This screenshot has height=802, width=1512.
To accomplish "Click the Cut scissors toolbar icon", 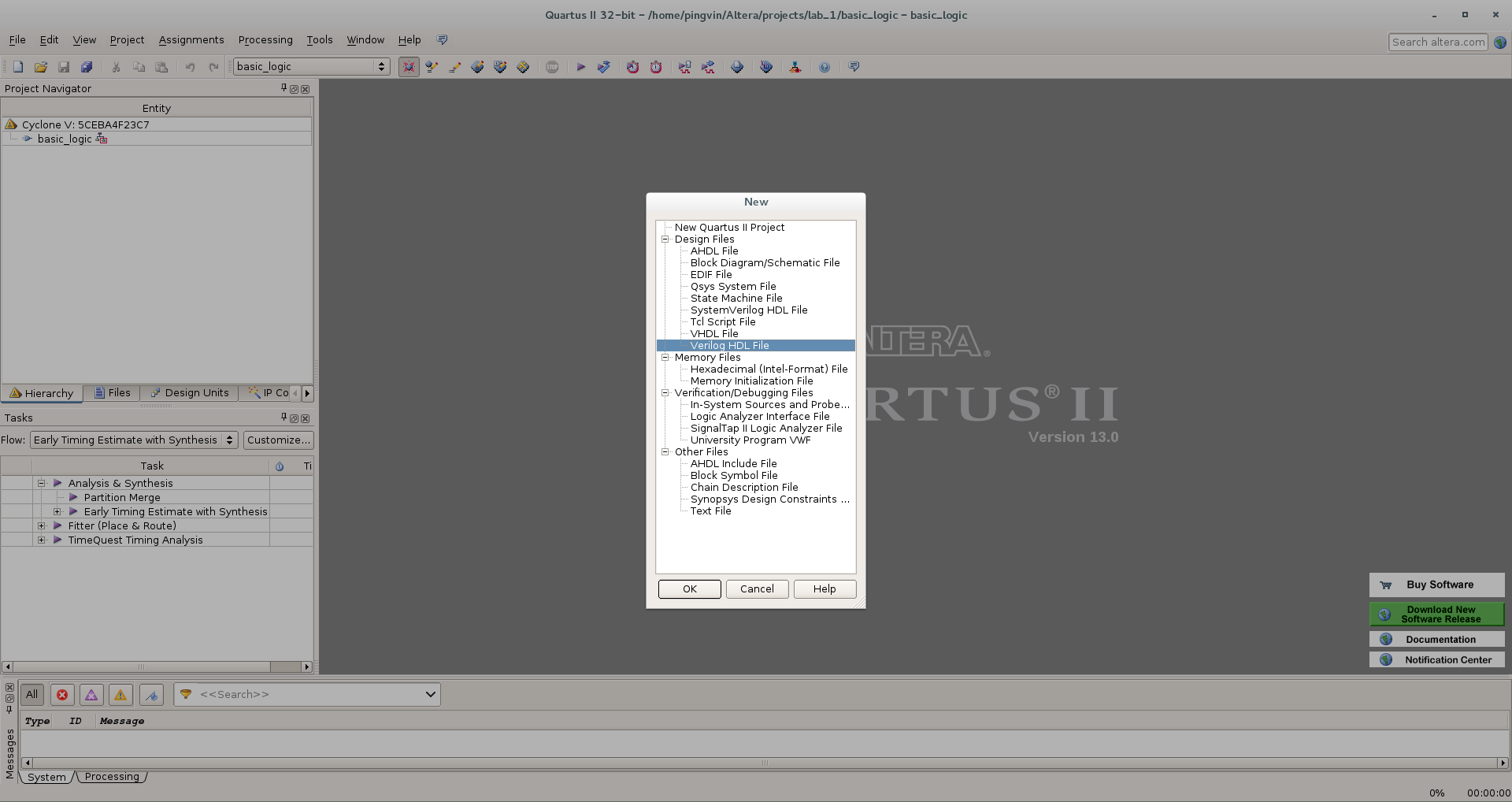I will coord(116,67).
